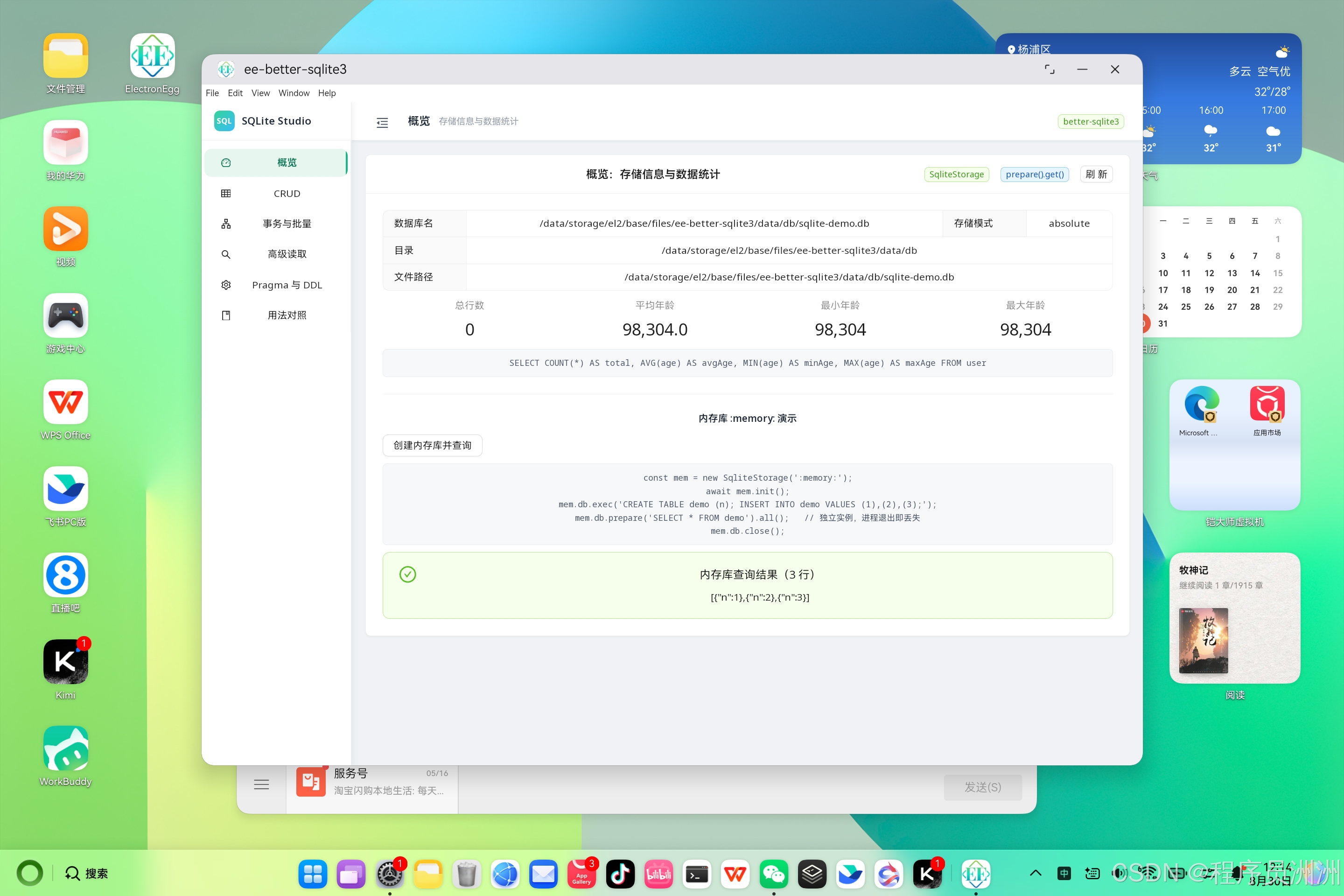Image resolution: width=1344 pixels, height=896 pixels.
Task: Open the Settings gear in the dock
Action: click(390, 874)
